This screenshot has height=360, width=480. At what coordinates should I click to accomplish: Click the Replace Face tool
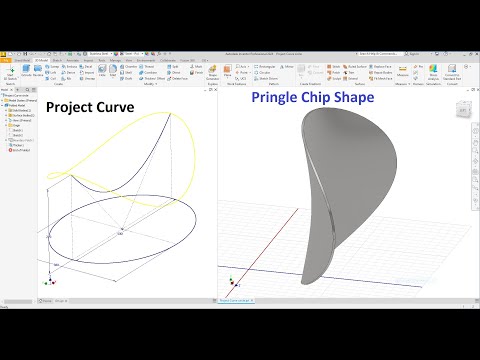click(x=380, y=67)
